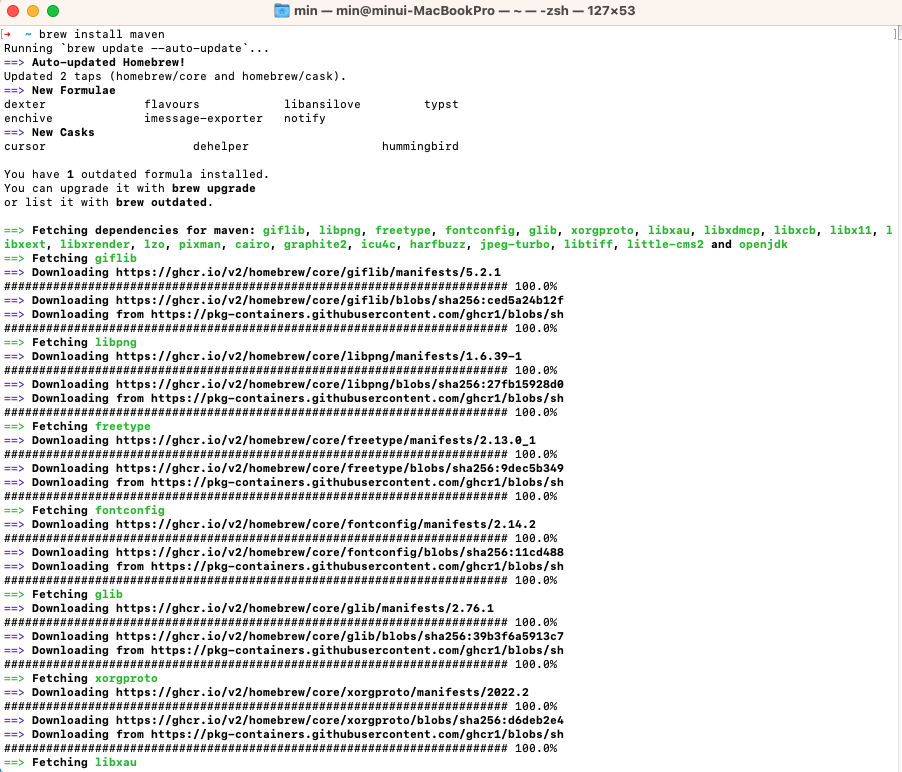Click green 'jpeg-turbo' dependency name
Image resolution: width=902 pixels, height=772 pixels.
(515, 244)
